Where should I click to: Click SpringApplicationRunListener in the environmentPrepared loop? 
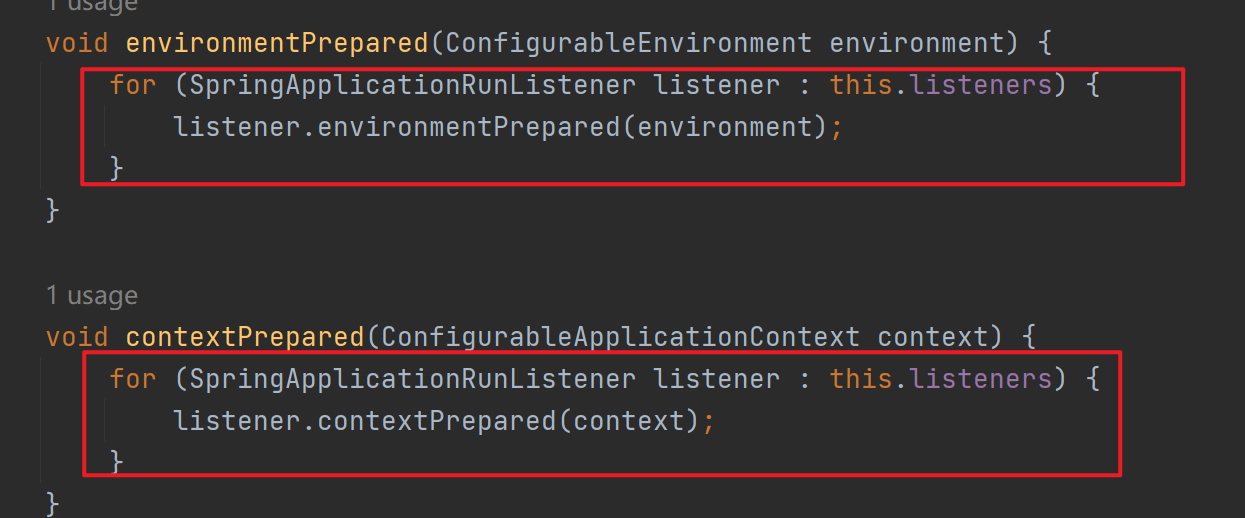(x=412, y=85)
